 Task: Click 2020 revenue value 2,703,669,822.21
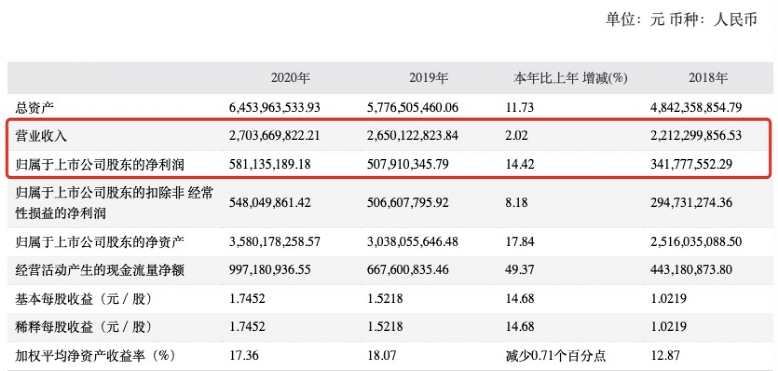point(274,135)
